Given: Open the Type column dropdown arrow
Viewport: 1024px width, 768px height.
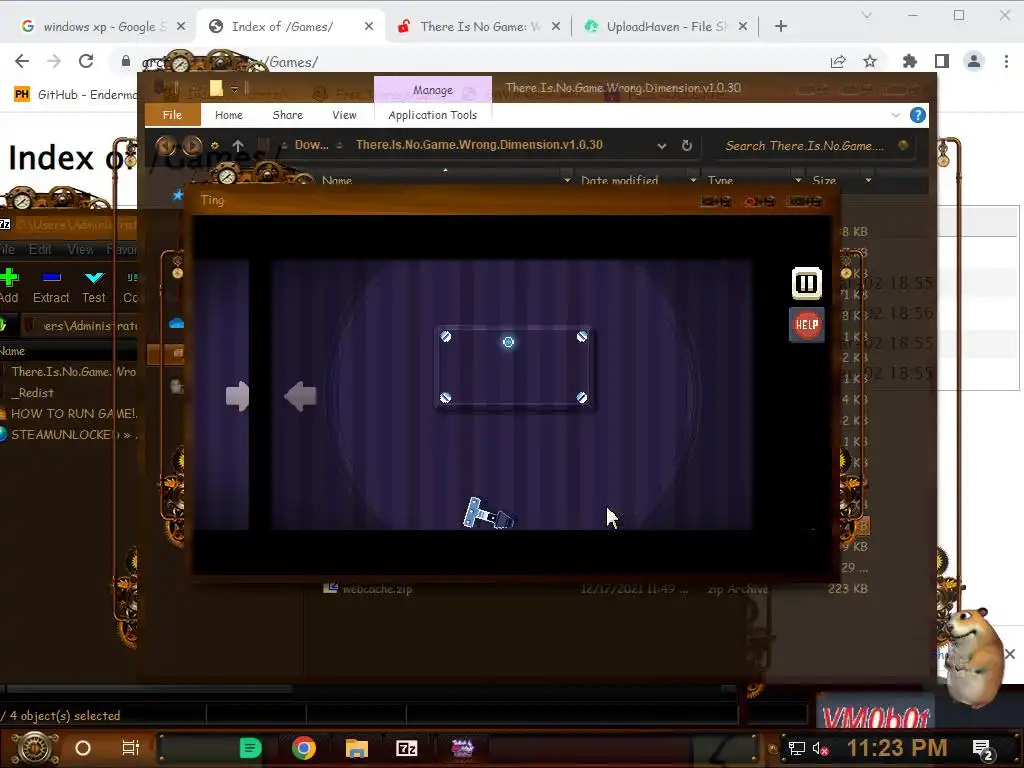Looking at the screenshot, I should 797,180.
